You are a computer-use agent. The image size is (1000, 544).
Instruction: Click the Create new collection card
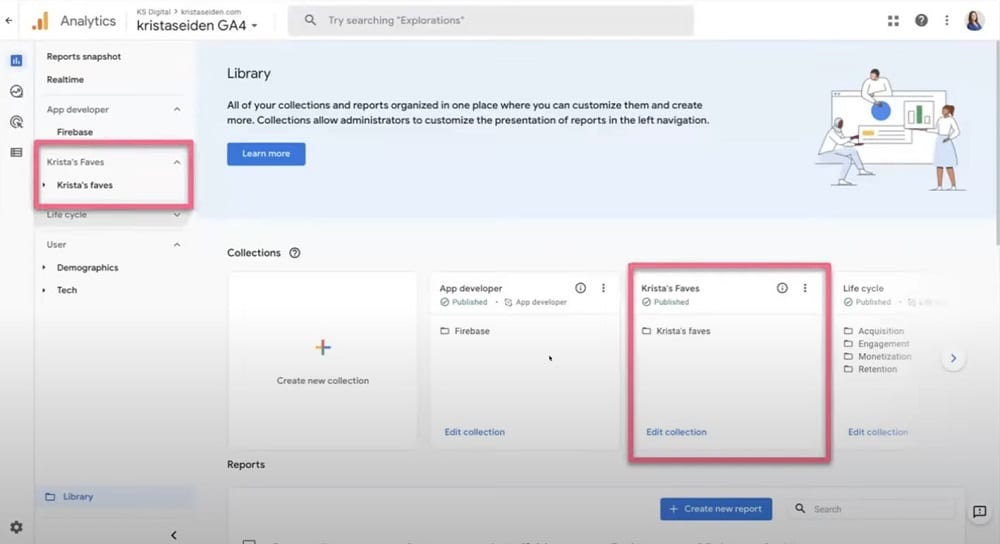(322, 360)
